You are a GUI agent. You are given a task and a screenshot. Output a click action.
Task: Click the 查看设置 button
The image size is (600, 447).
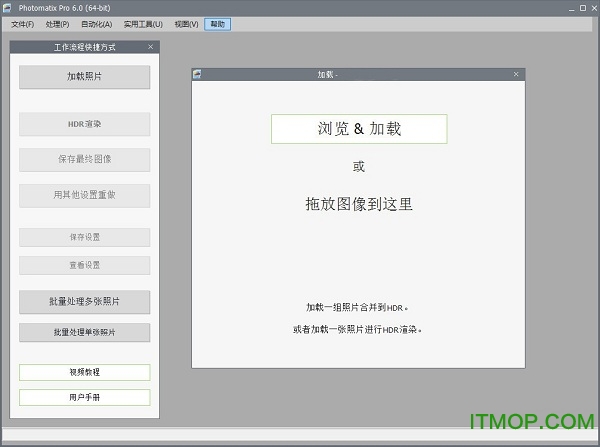coord(84,266)
